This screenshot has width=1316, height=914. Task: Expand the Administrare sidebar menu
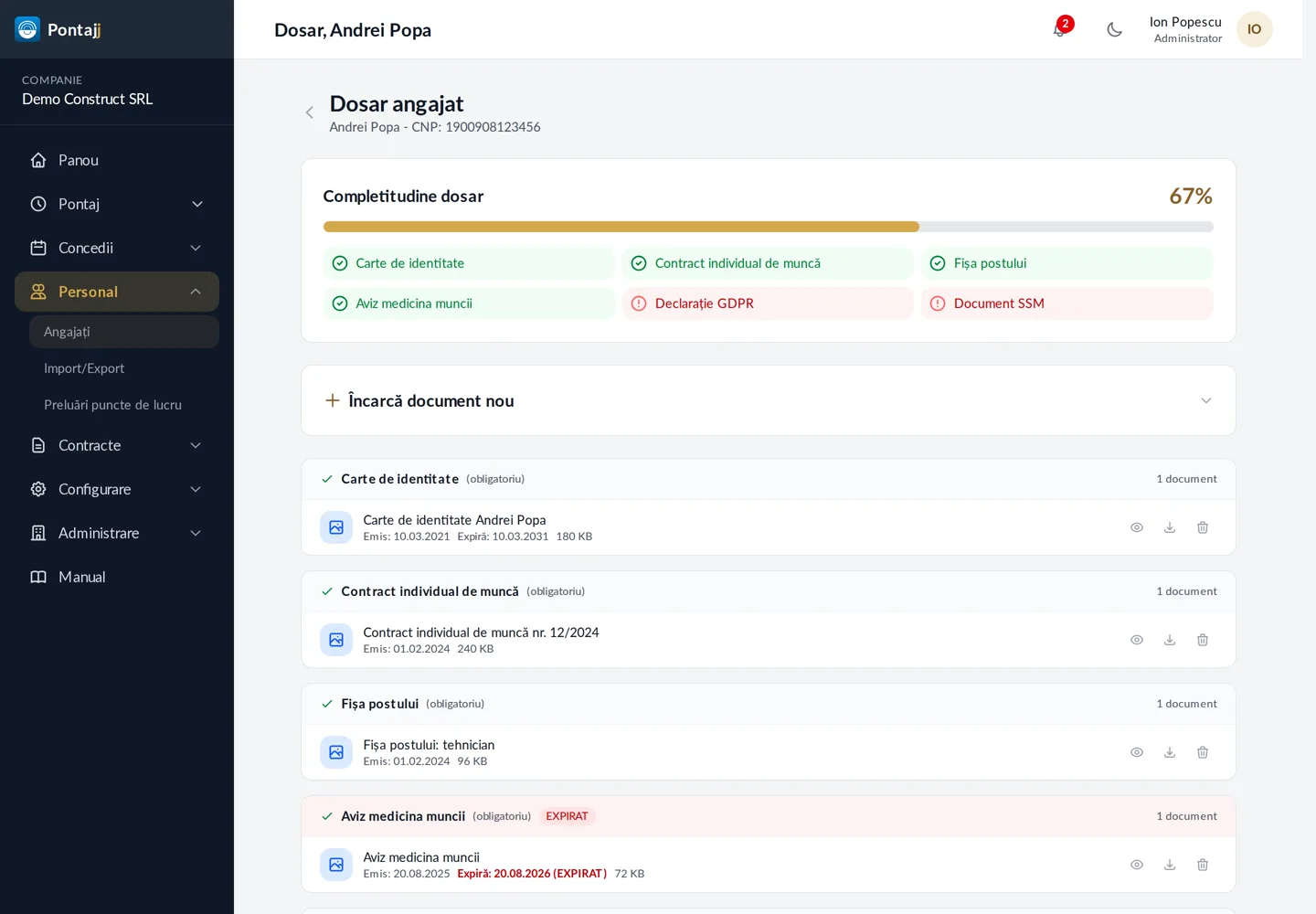(x=117, y=533)
